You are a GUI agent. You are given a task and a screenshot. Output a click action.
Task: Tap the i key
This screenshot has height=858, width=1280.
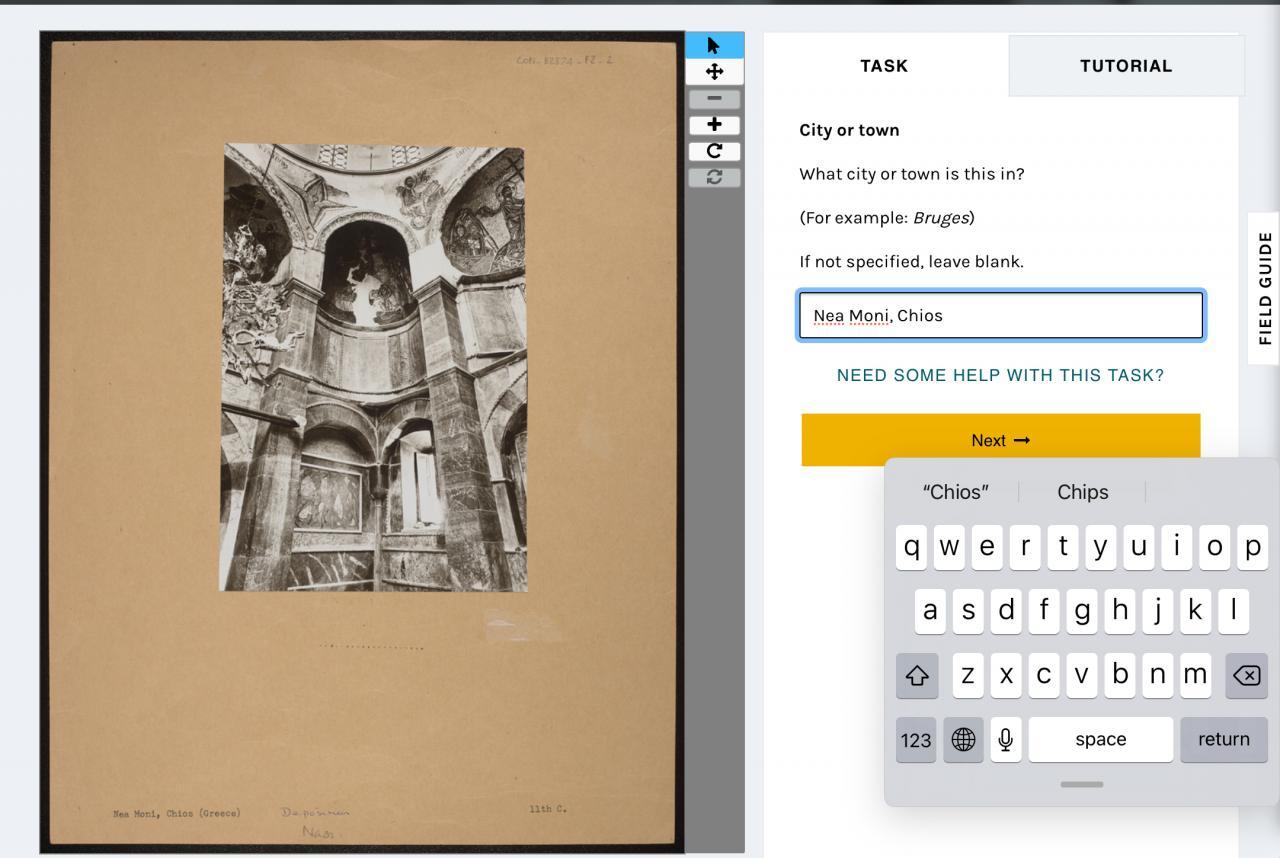(x=1177, y=547)
